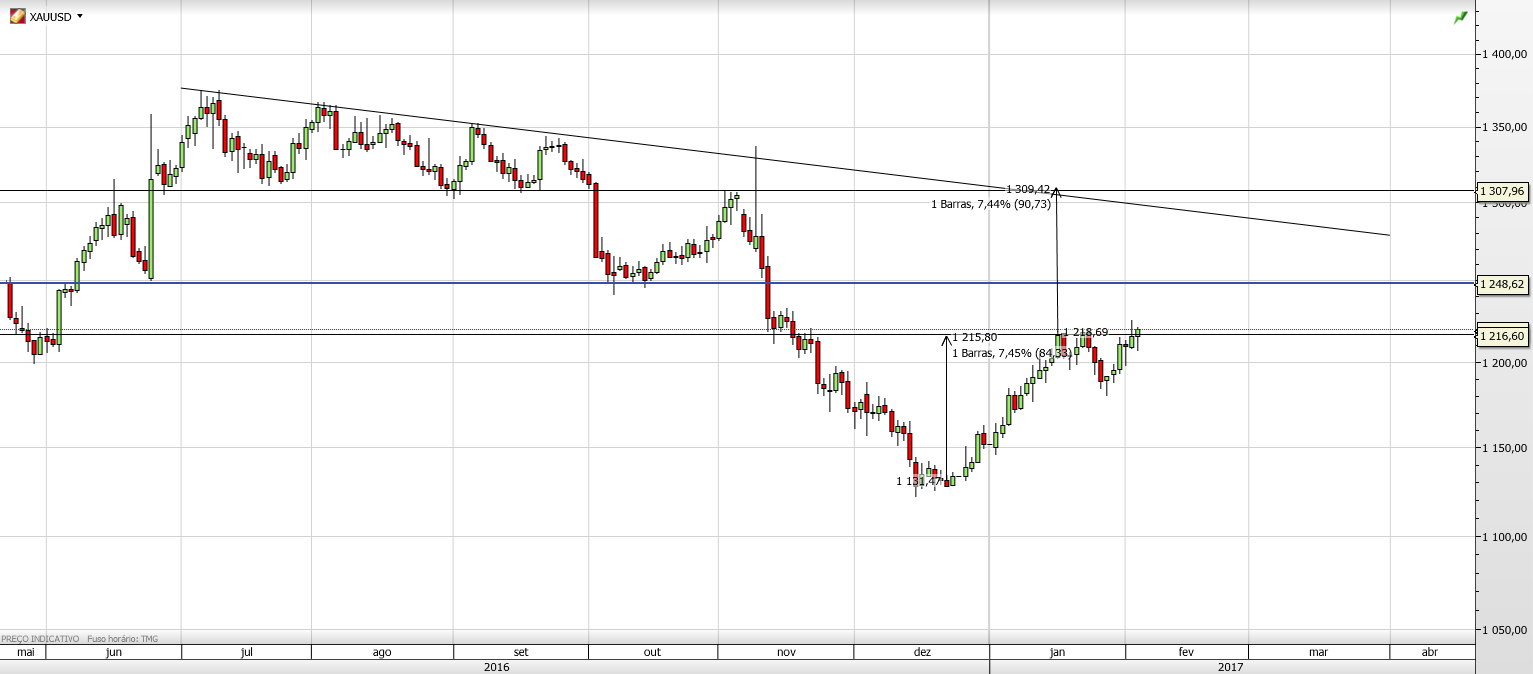The image size is (1533, 674).
Task: Click the '1 215,80' measurement annotation
Action: tap(975, 338)
